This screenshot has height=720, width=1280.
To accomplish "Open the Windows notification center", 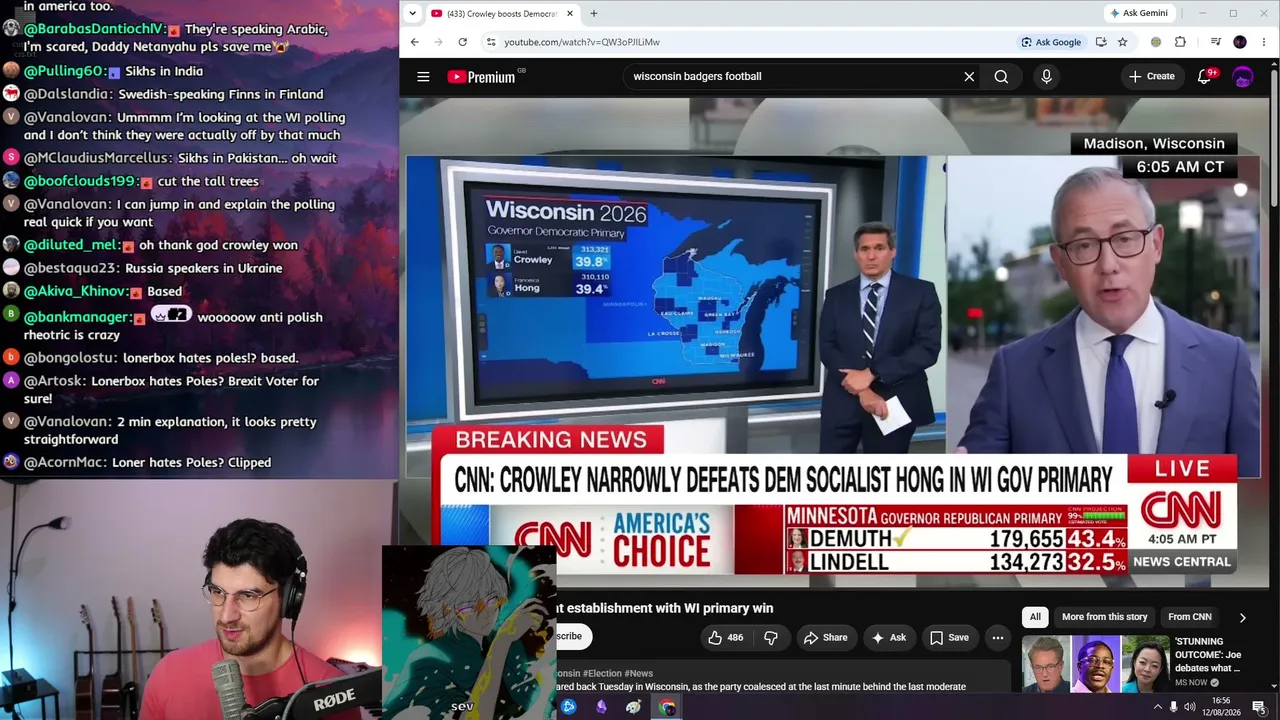I will 1259,707.
